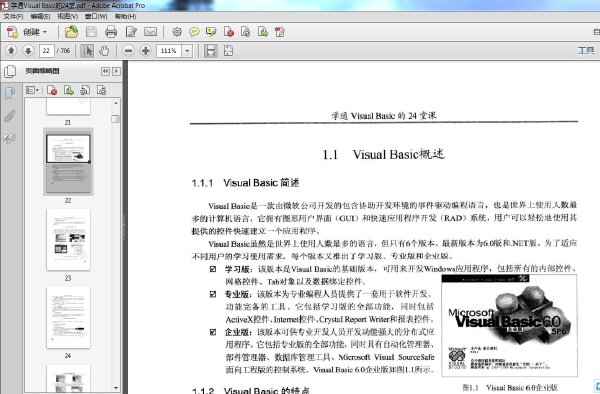Add a sticky note comment

(194, 32)
